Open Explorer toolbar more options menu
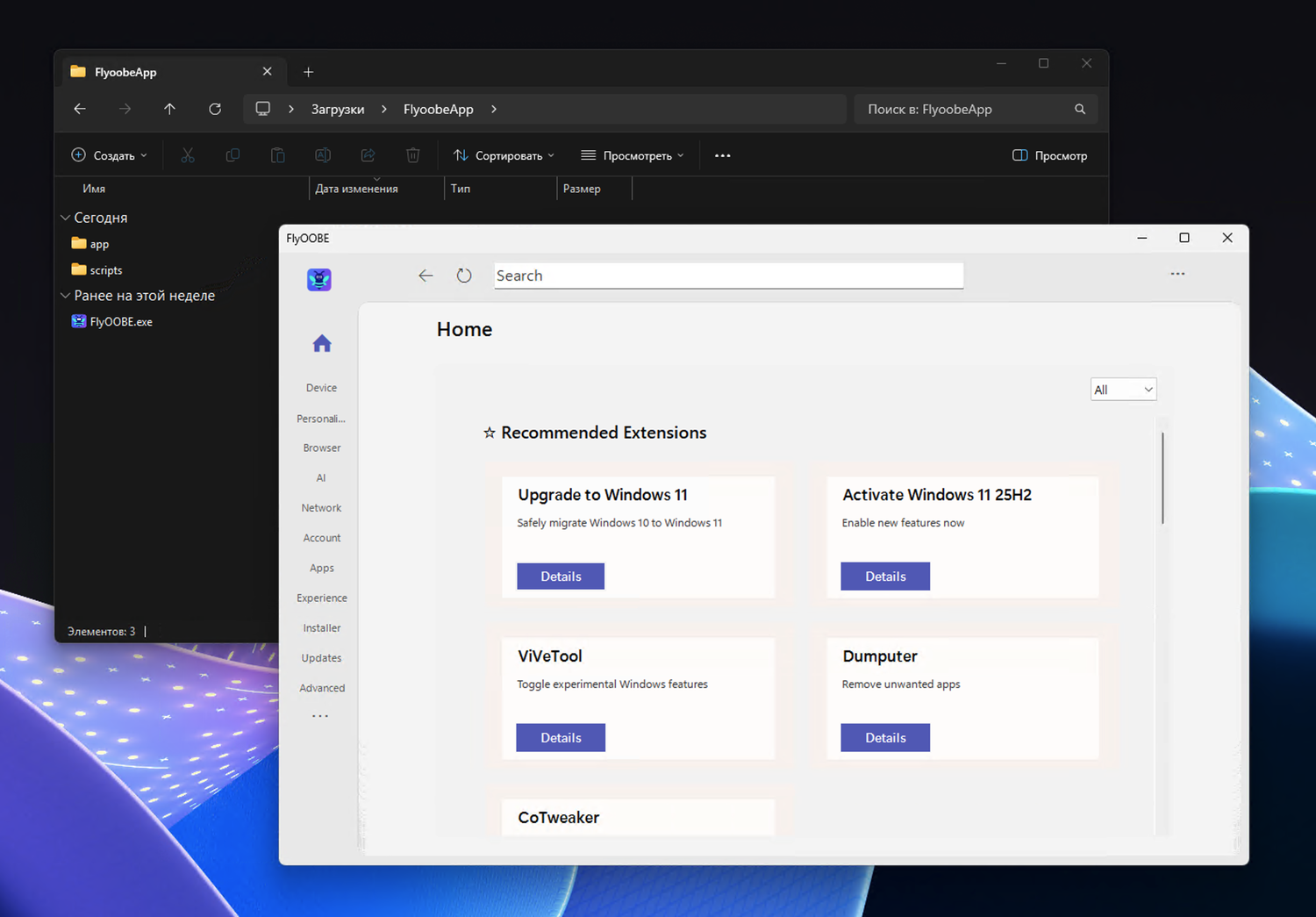 pyautogui.click(x=723, y=155)
